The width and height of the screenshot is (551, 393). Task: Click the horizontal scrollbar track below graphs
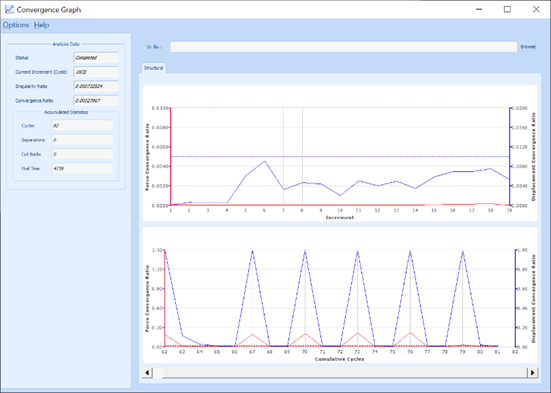[x=340, y=373]
